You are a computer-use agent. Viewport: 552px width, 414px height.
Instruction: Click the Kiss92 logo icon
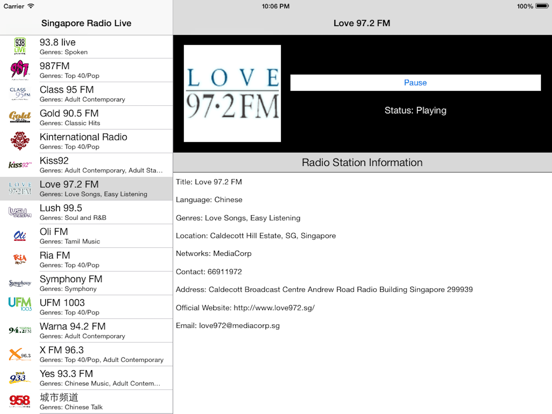point(20,164)
